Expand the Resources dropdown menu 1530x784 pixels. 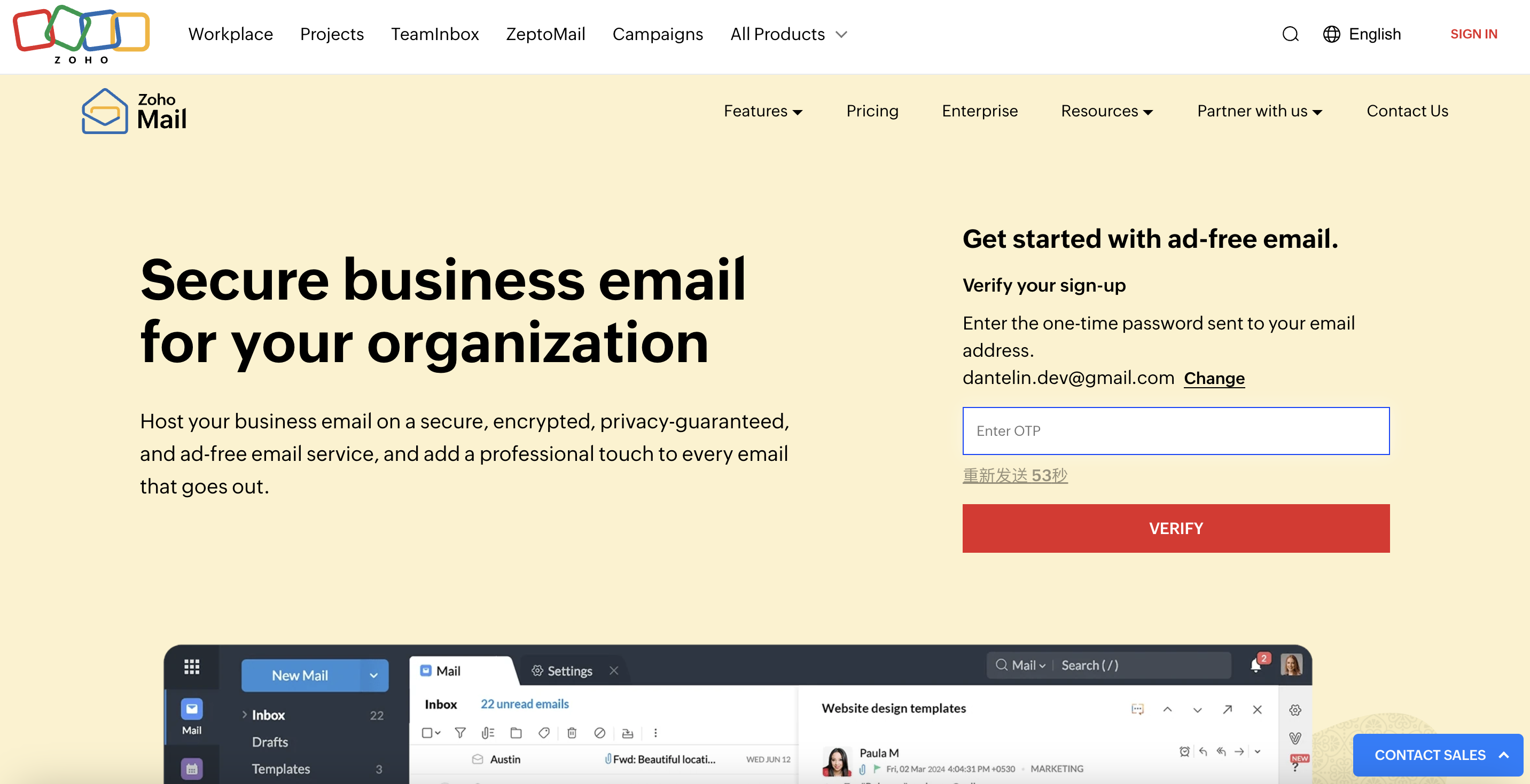click(x=1106, y=111)
